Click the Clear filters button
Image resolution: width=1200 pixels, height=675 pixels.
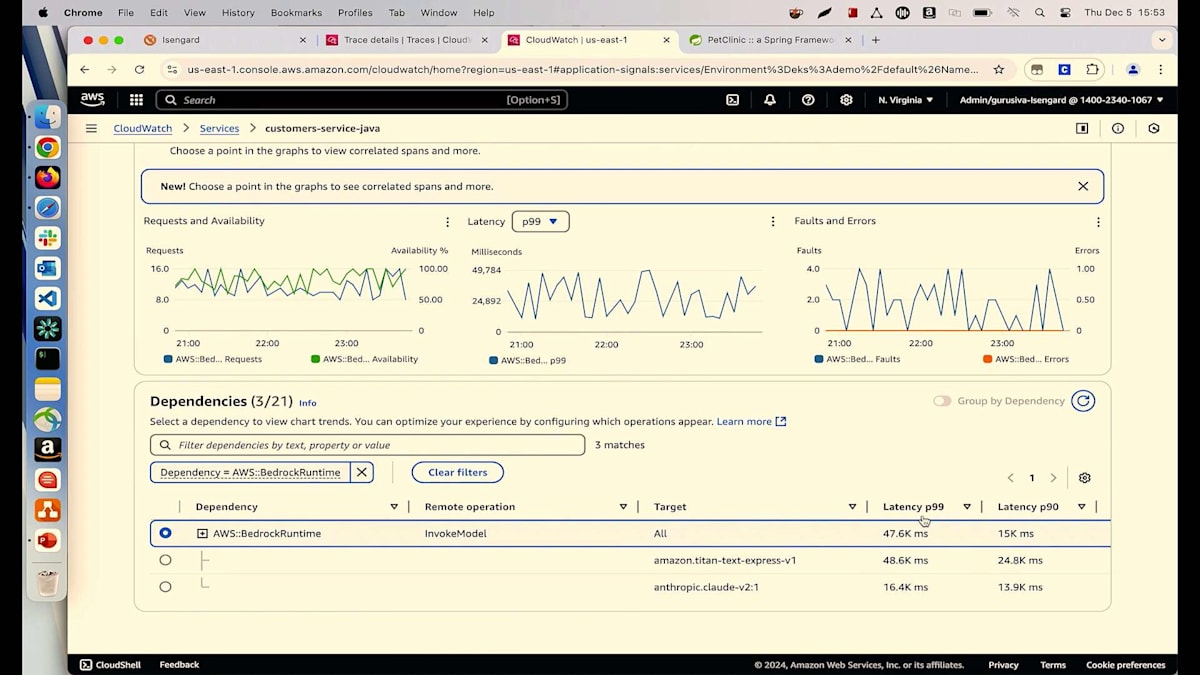pos(458,472)
